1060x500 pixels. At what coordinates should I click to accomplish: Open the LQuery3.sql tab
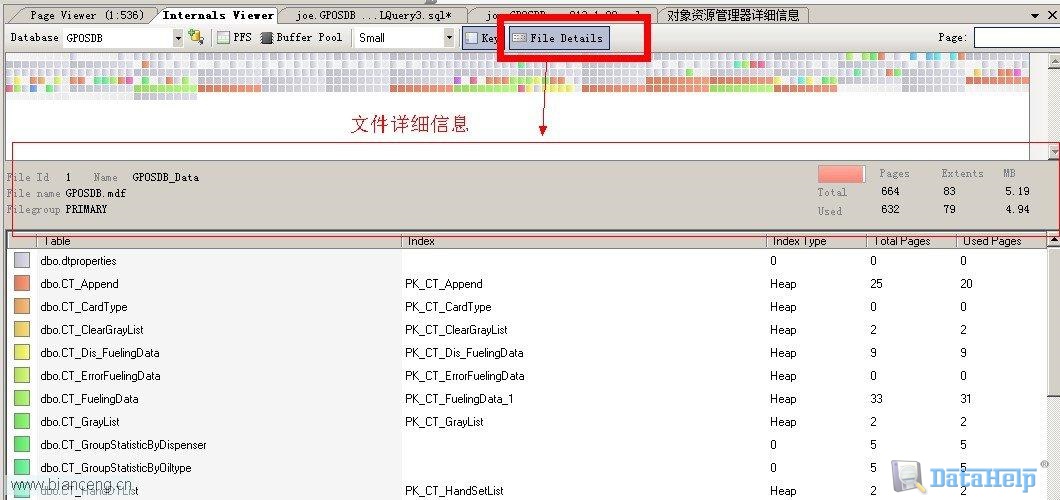374,15
